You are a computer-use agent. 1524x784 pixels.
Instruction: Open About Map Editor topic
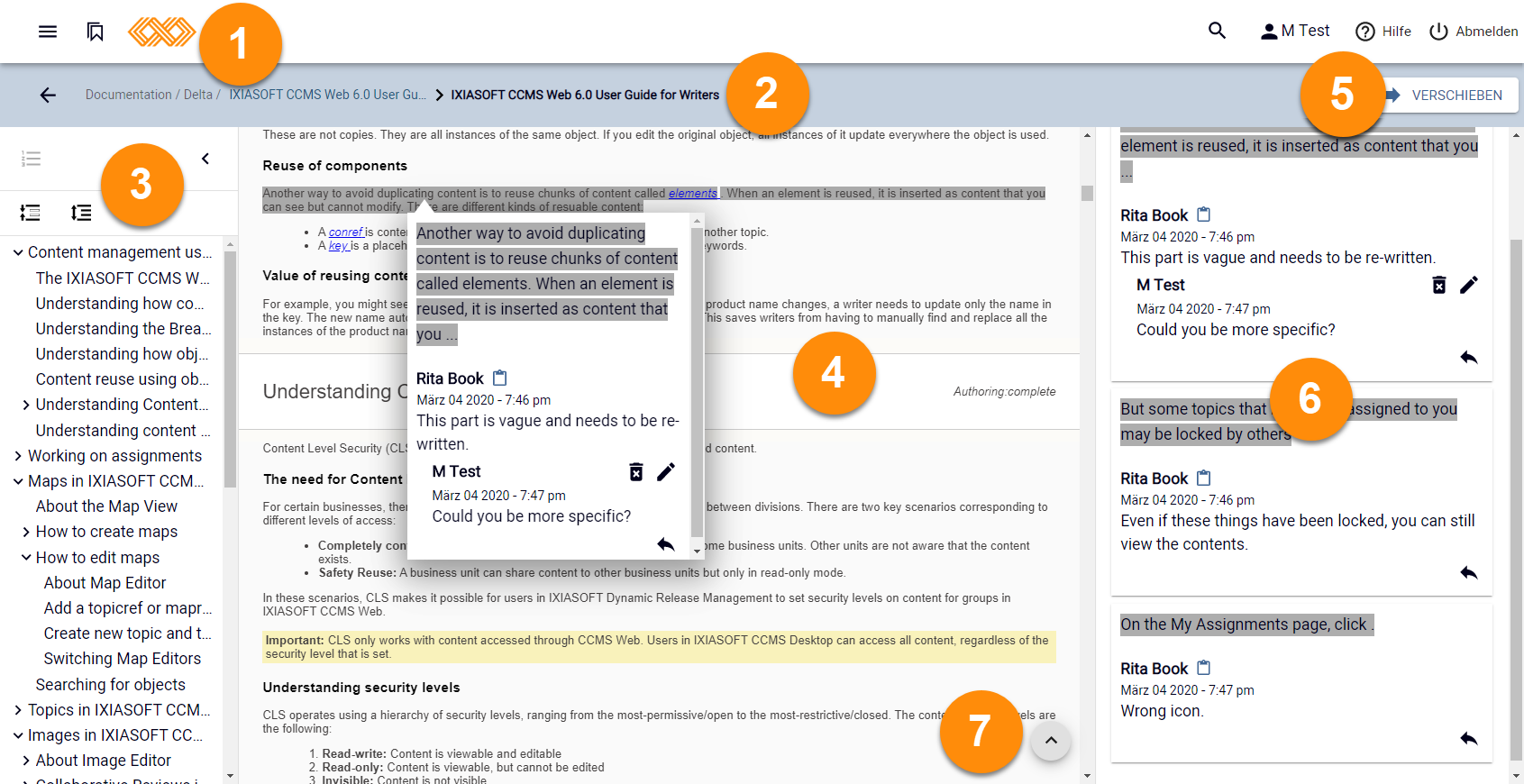pos(105,583)
